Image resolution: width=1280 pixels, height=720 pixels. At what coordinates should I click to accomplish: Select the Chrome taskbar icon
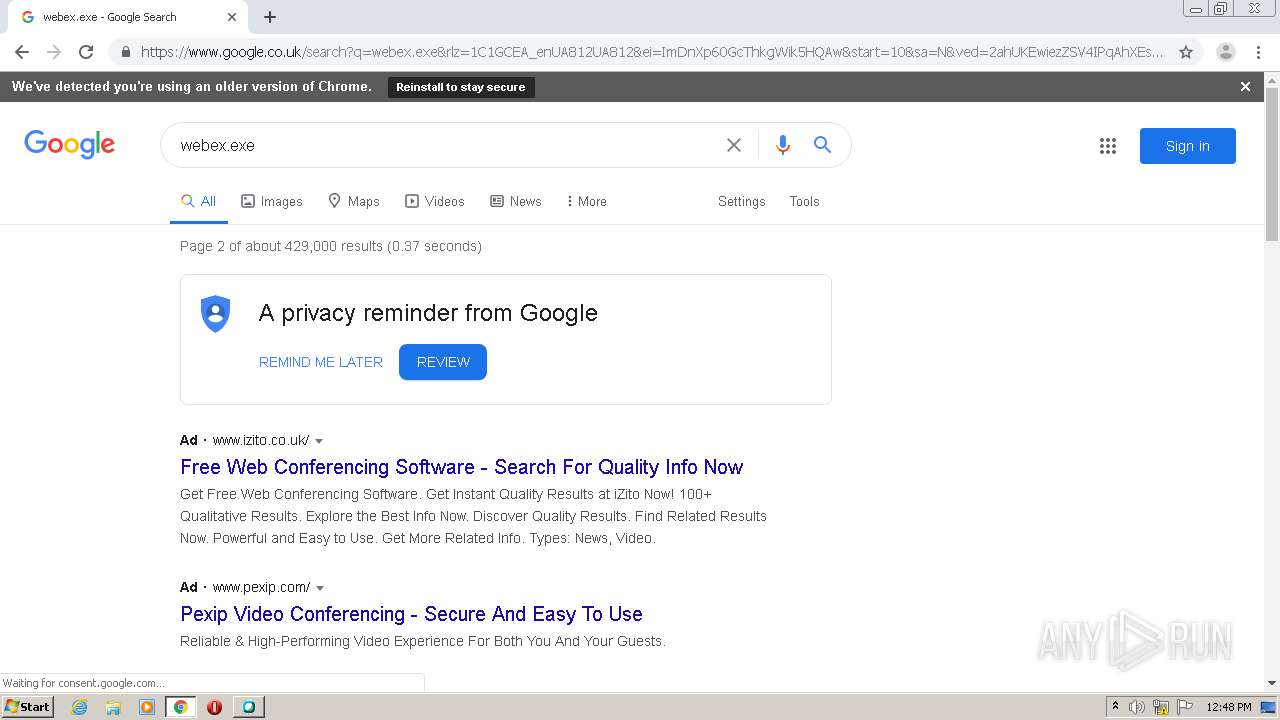click(180, 707)
